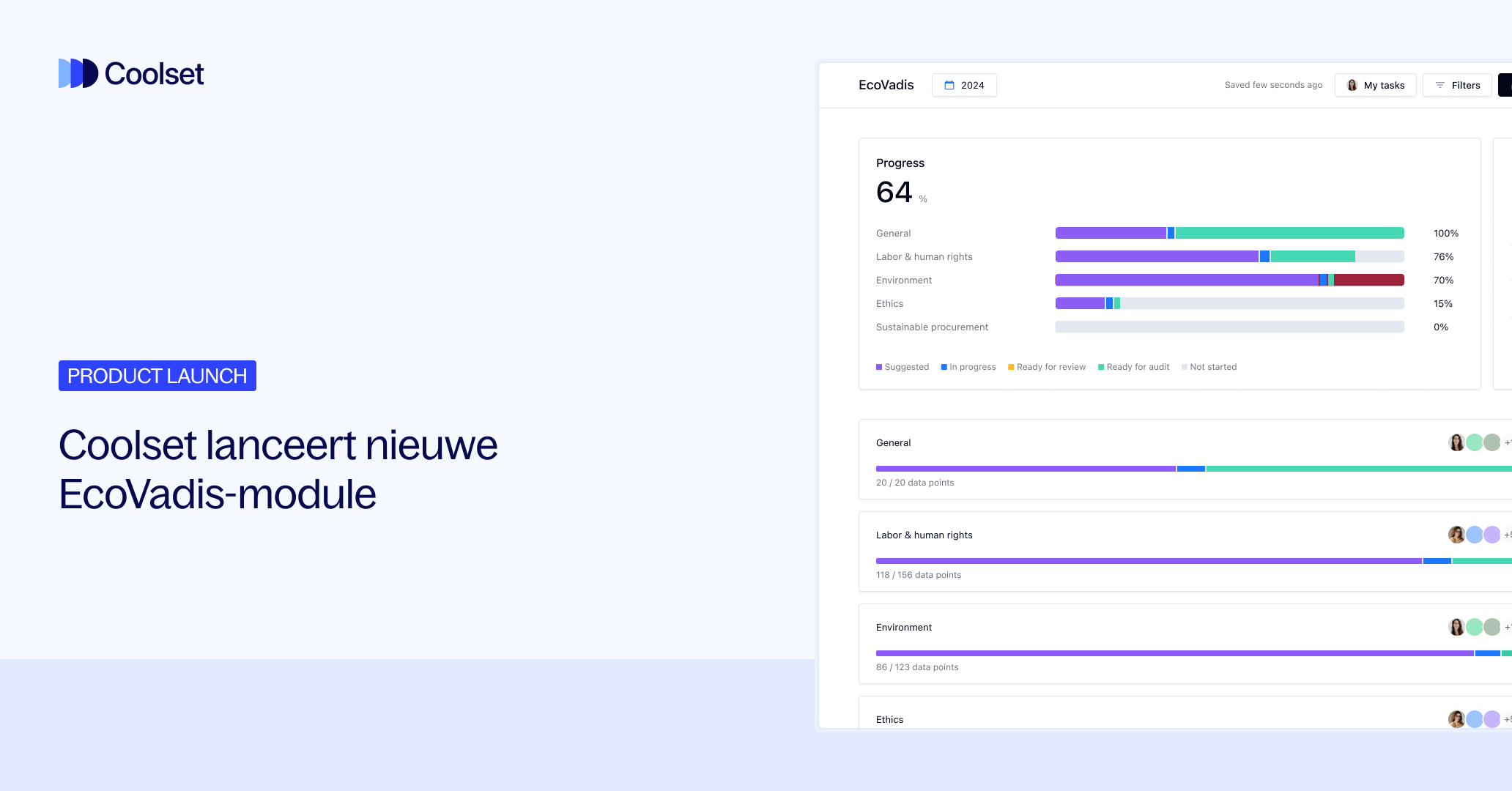This screenshot has width=1512, height=791.
Task: Toggle the My tasks filter
Action: 1376,85
